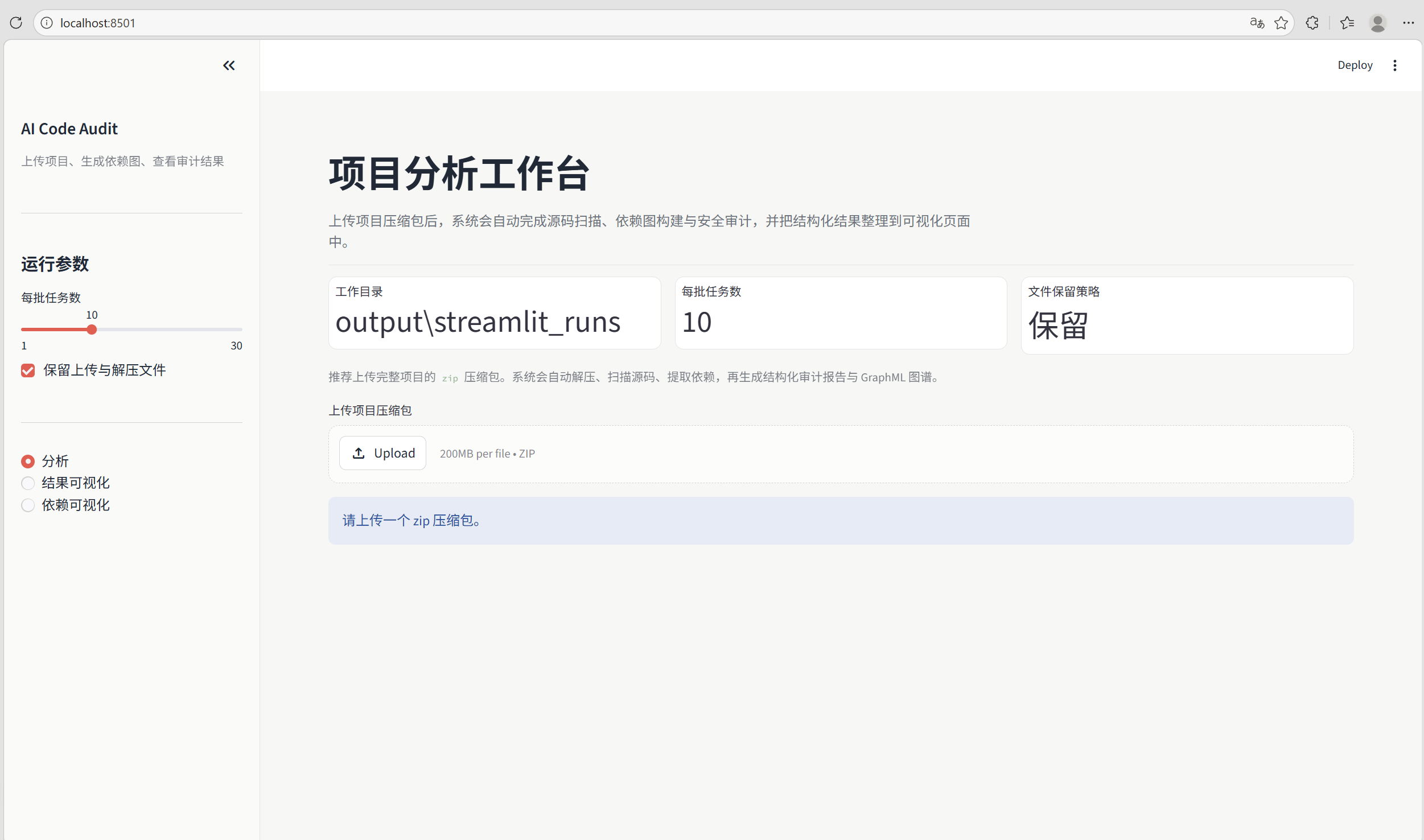The height and width of the screenshot is (840, 1424).
Task: Click the browser profile avatar
Action: click(1378, 23)
